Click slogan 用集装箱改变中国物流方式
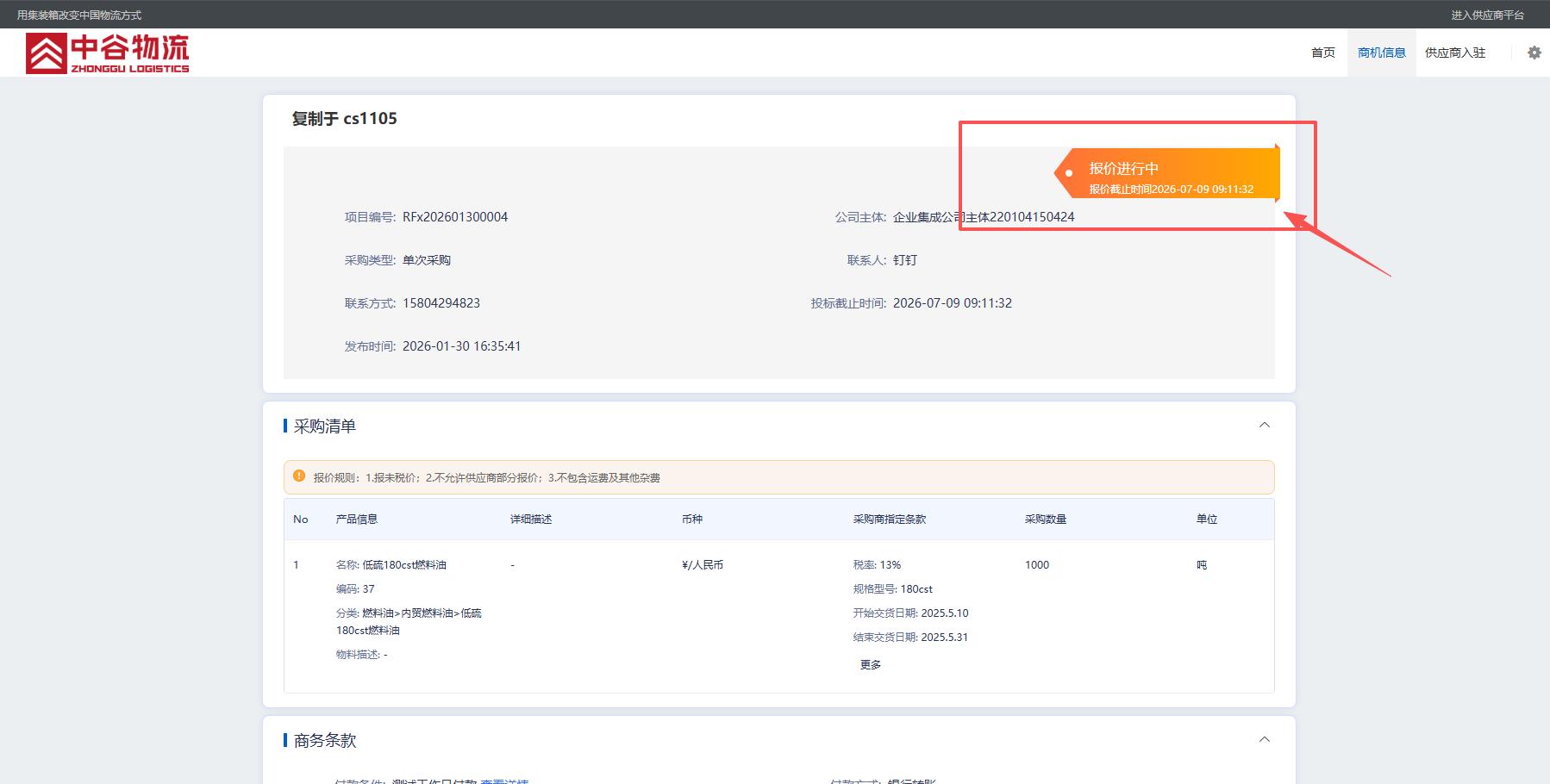1550x784 pixels. pos(79,15)
